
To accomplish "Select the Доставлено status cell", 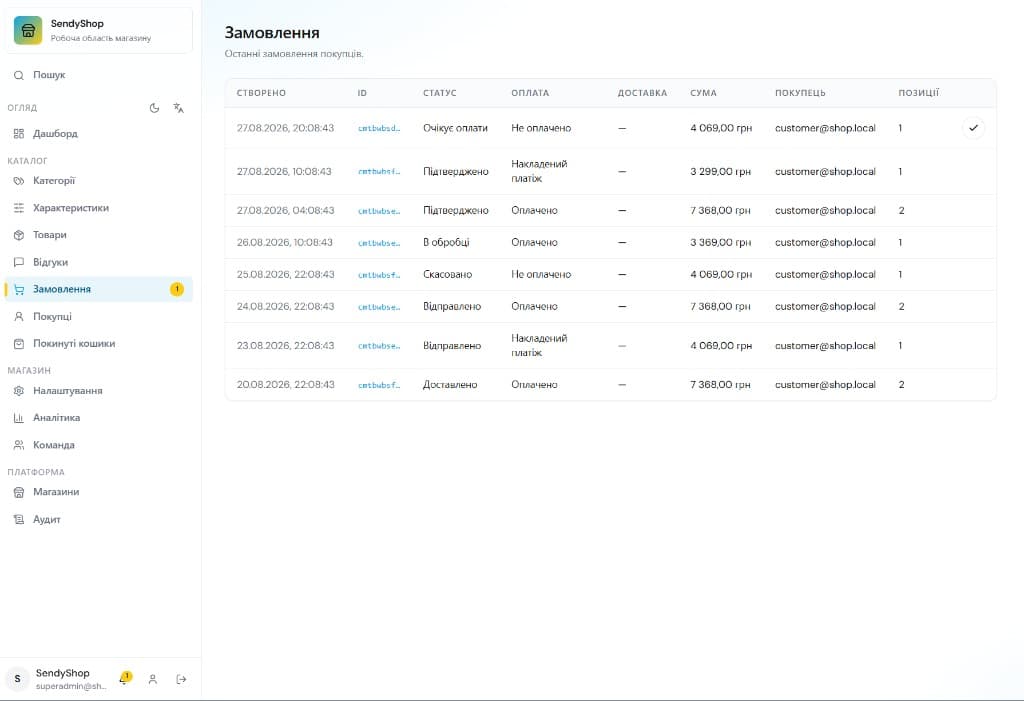I will (x=450, y=385).
